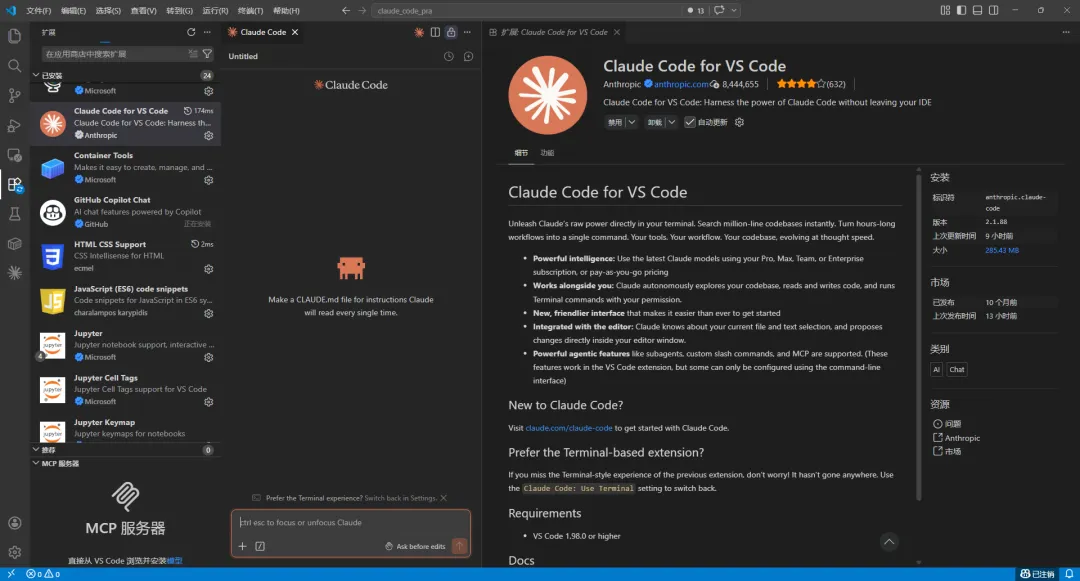Filter extensions with funnel icon
The image size is (1080, 581).
(x=207, y=54)
